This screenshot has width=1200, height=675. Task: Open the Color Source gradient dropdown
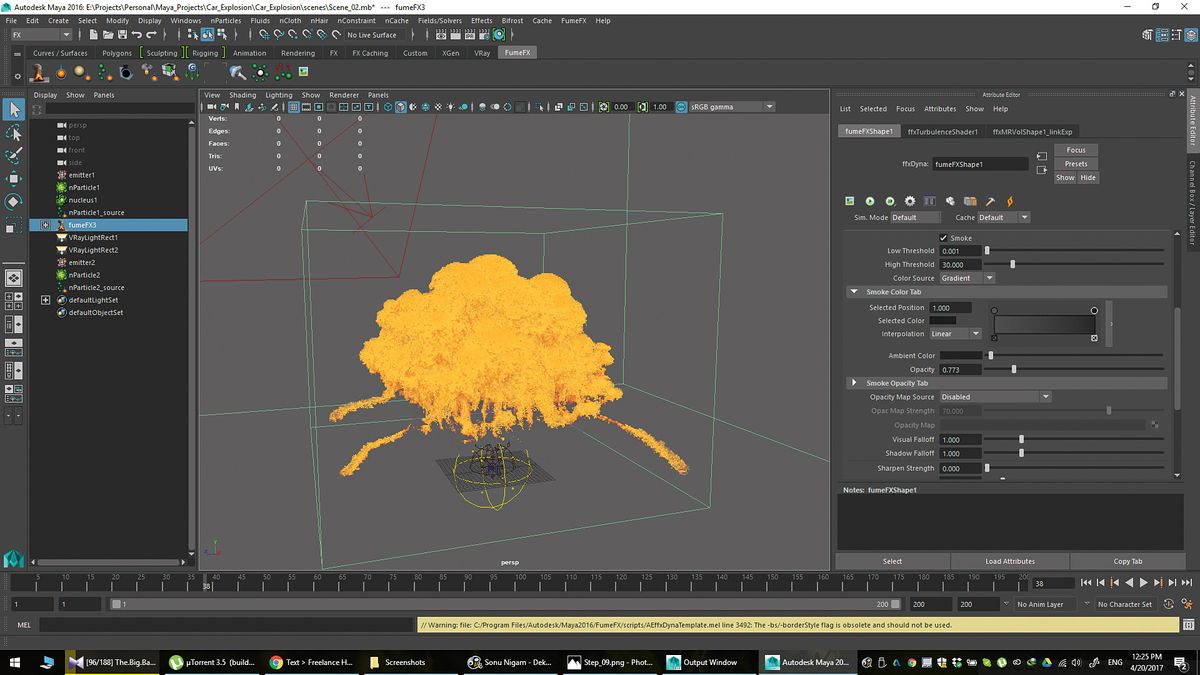point(990,277)
